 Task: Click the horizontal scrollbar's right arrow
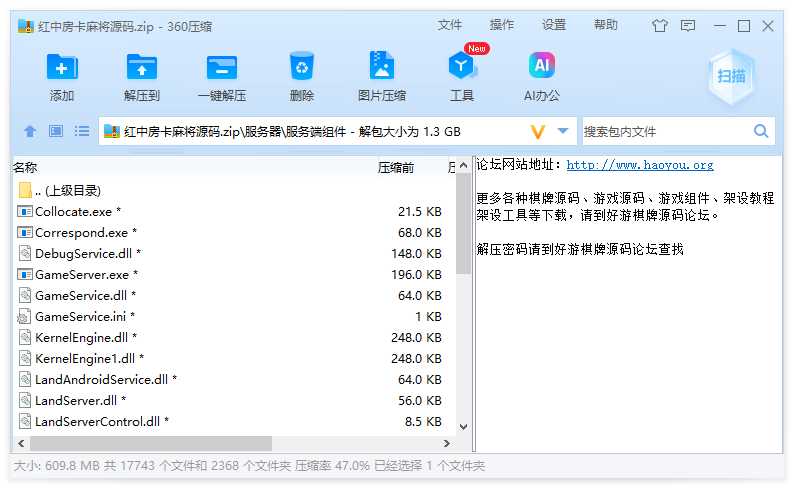[446, 443]
